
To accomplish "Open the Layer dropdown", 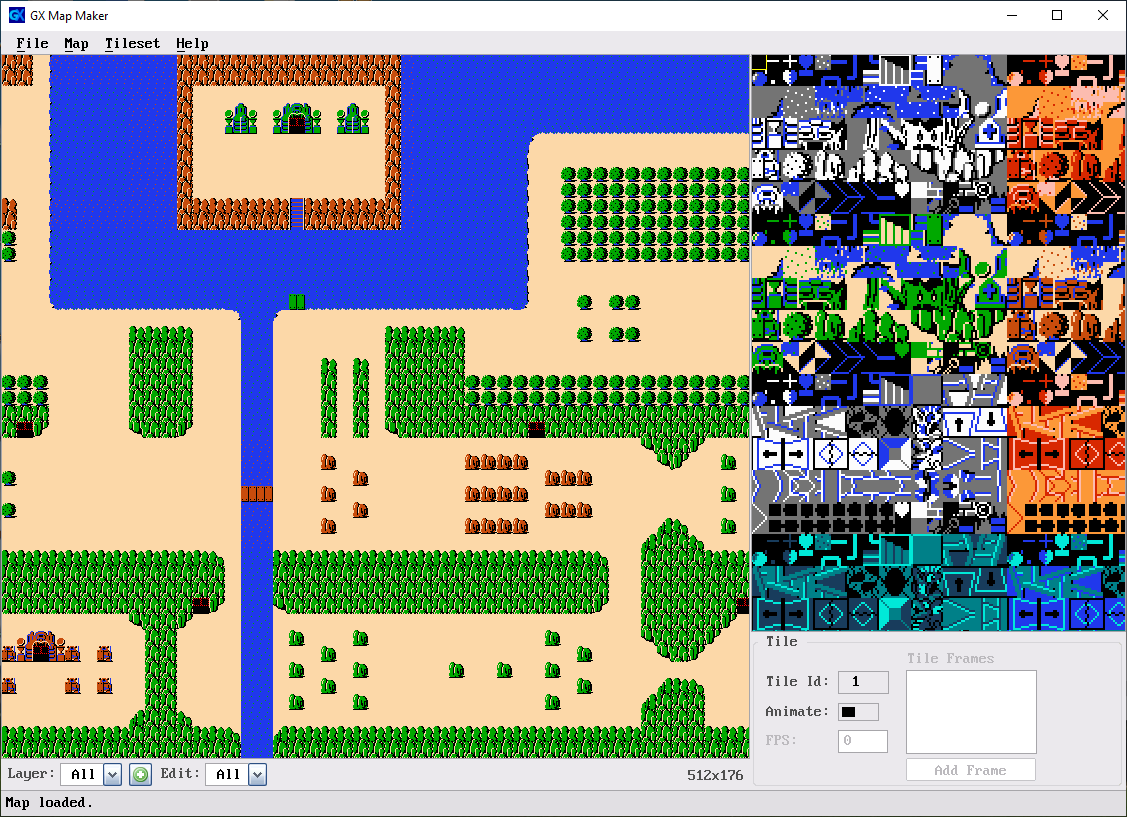I will pyautogui.click(x=112, y=774).
